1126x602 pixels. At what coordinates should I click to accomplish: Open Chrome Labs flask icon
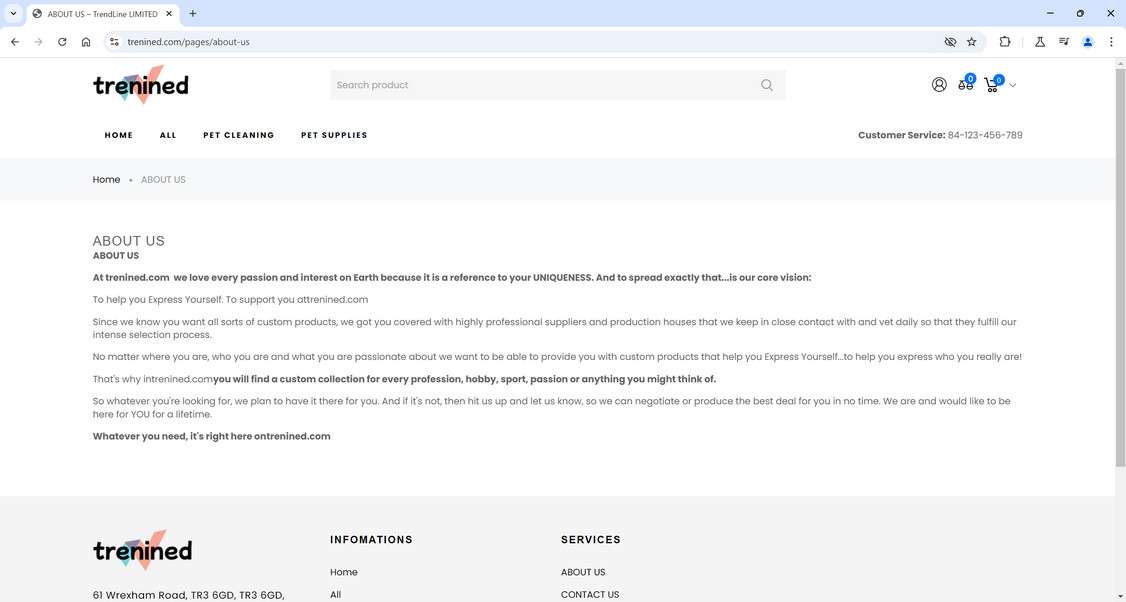[1039, 42]
